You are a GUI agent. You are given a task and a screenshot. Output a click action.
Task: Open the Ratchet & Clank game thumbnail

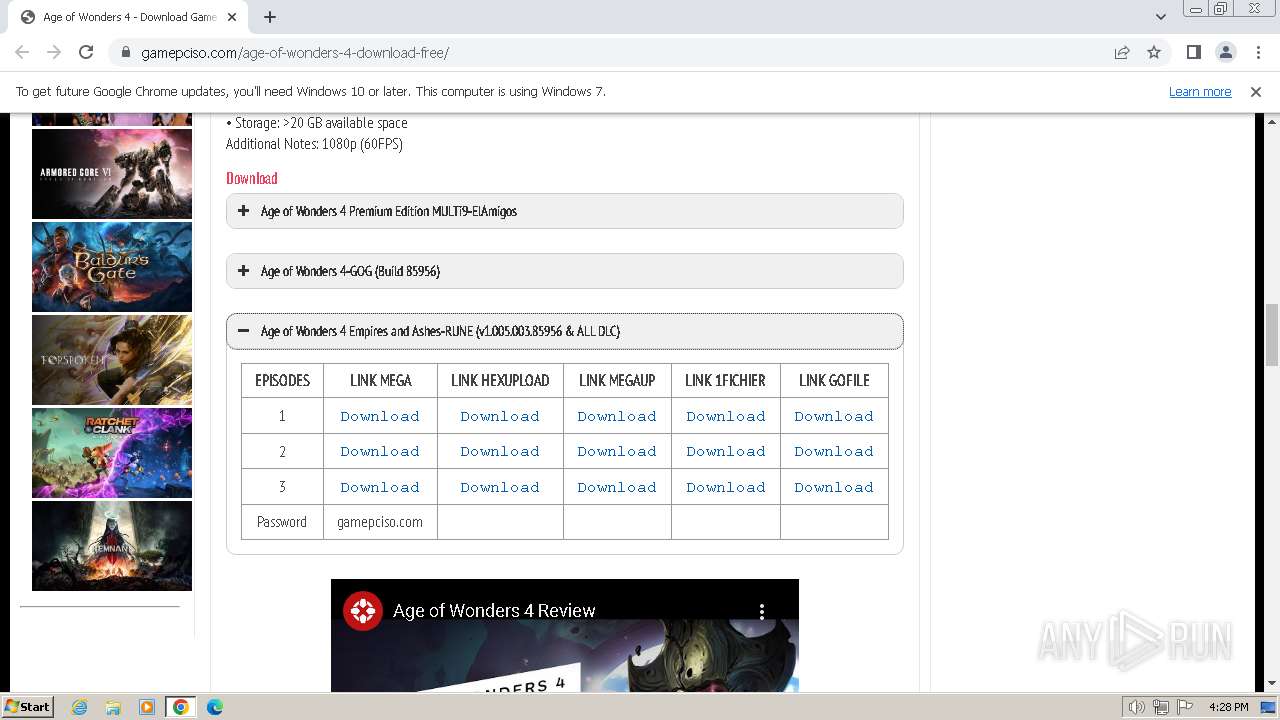pyautogui.click(x=112, y=453)
